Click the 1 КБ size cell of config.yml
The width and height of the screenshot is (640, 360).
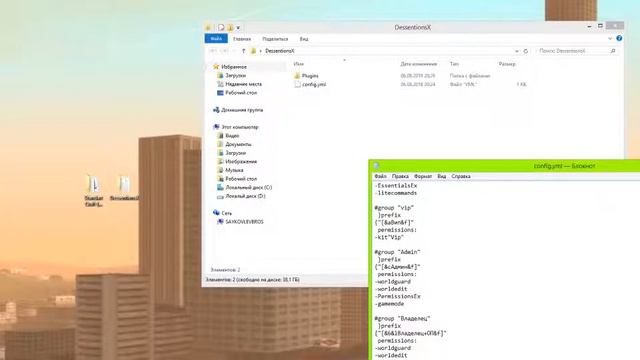click(522, 84)
